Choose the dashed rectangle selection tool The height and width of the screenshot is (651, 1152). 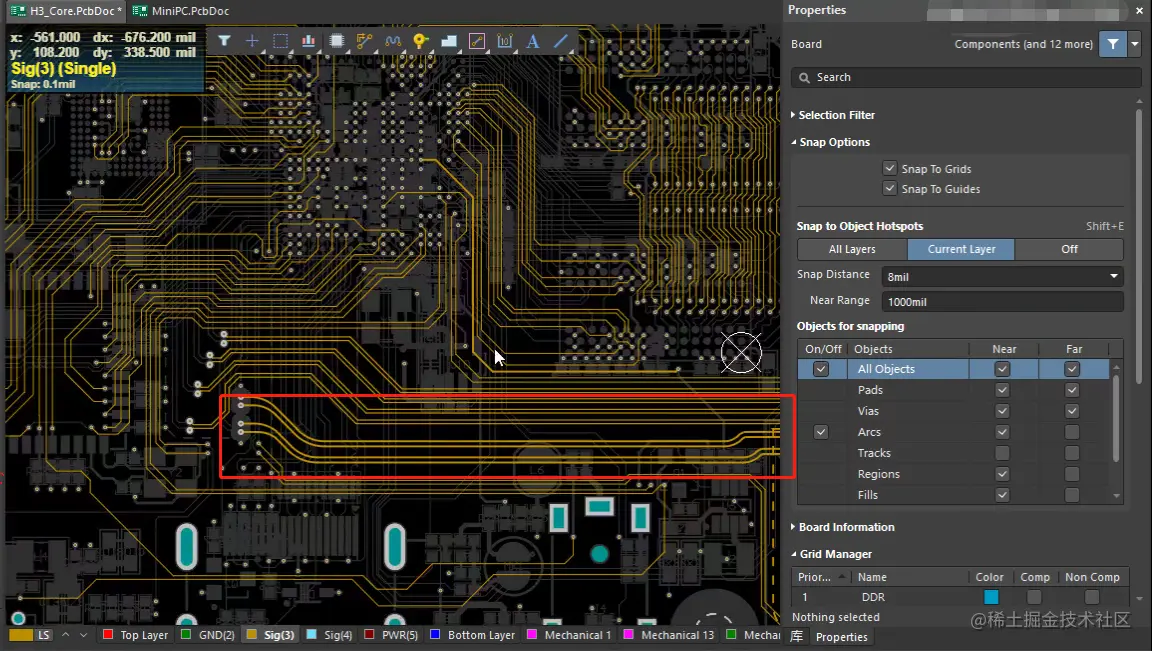[281, 41]
